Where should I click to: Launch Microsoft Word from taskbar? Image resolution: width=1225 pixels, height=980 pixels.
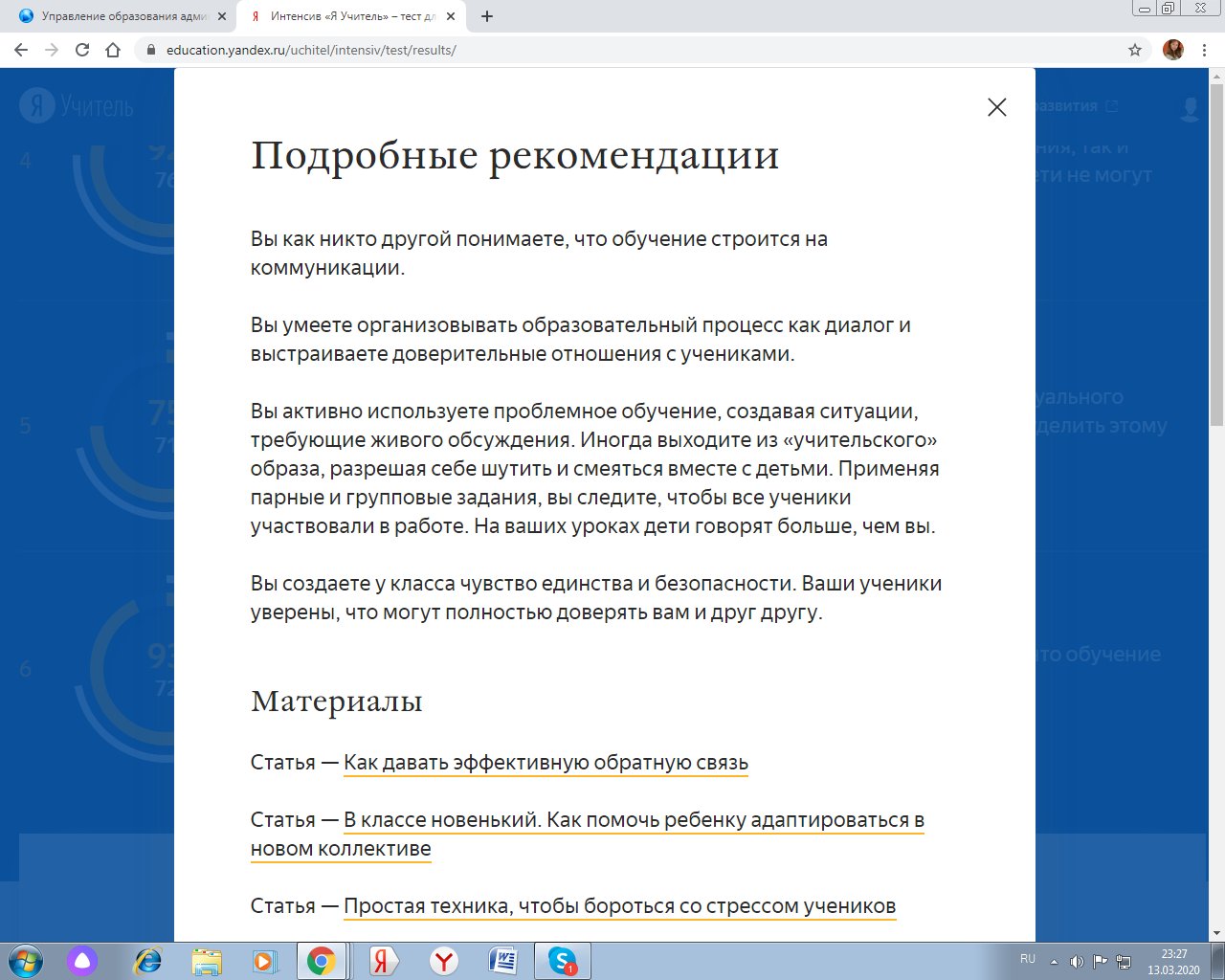coord(502,960)
